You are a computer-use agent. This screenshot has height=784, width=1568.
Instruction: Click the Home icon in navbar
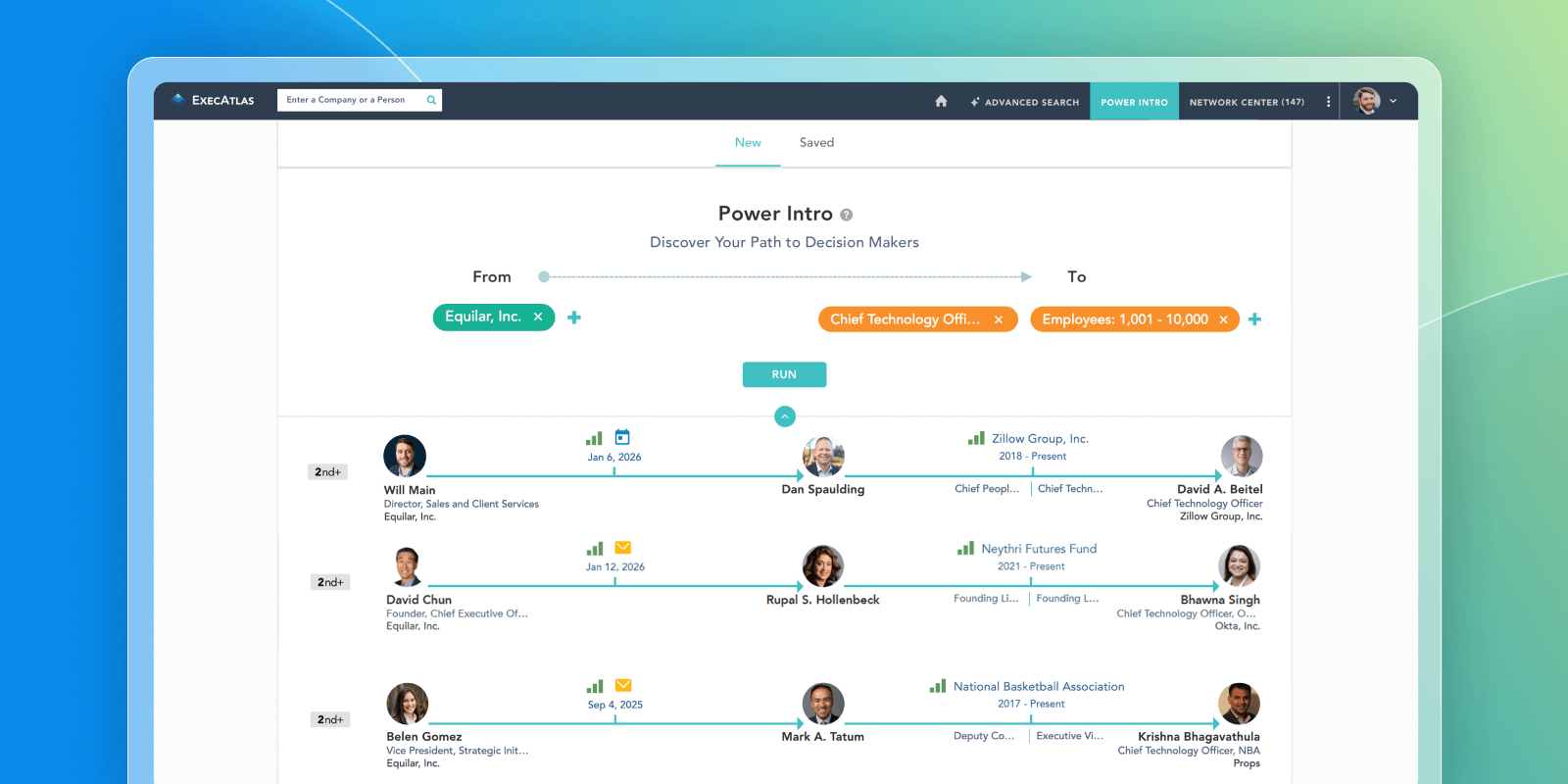[x=941, y=101]
